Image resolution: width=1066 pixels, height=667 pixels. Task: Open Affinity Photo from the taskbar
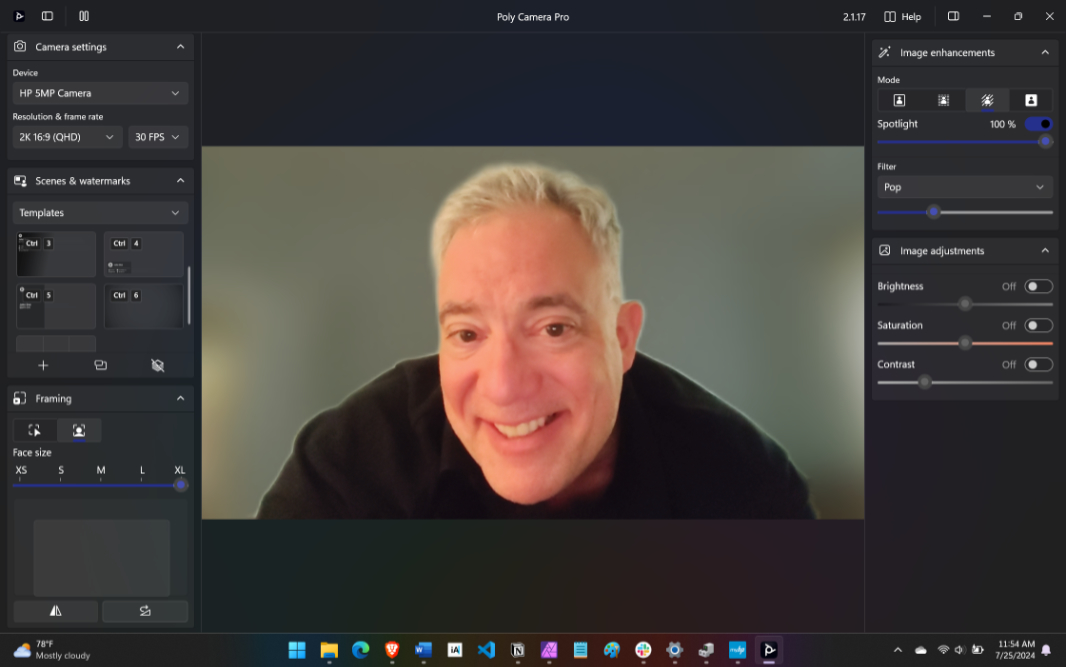click(x=549, y=650)
